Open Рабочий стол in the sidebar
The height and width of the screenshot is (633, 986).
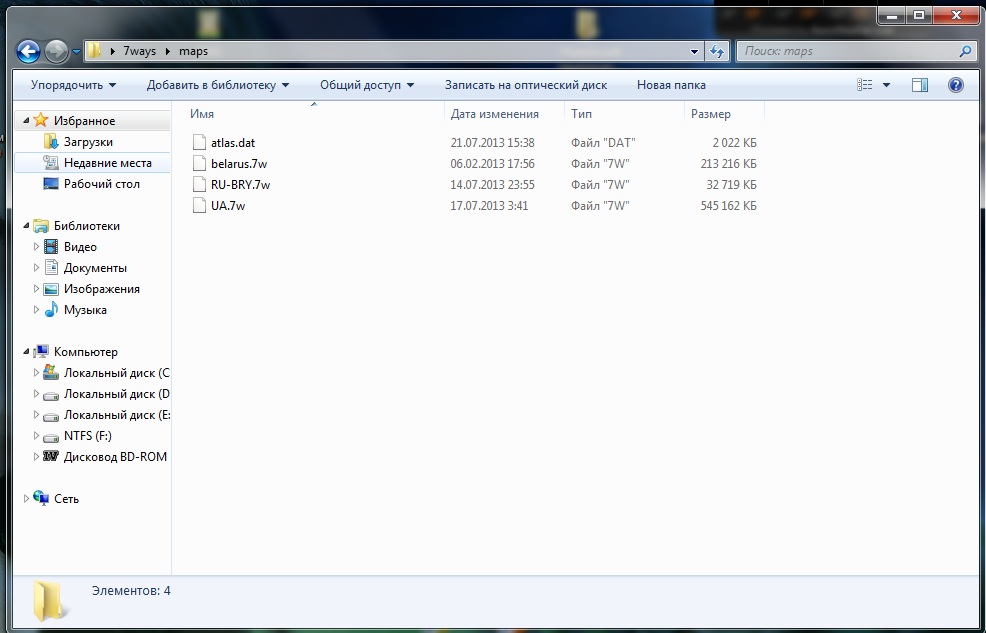click(101, 184)
